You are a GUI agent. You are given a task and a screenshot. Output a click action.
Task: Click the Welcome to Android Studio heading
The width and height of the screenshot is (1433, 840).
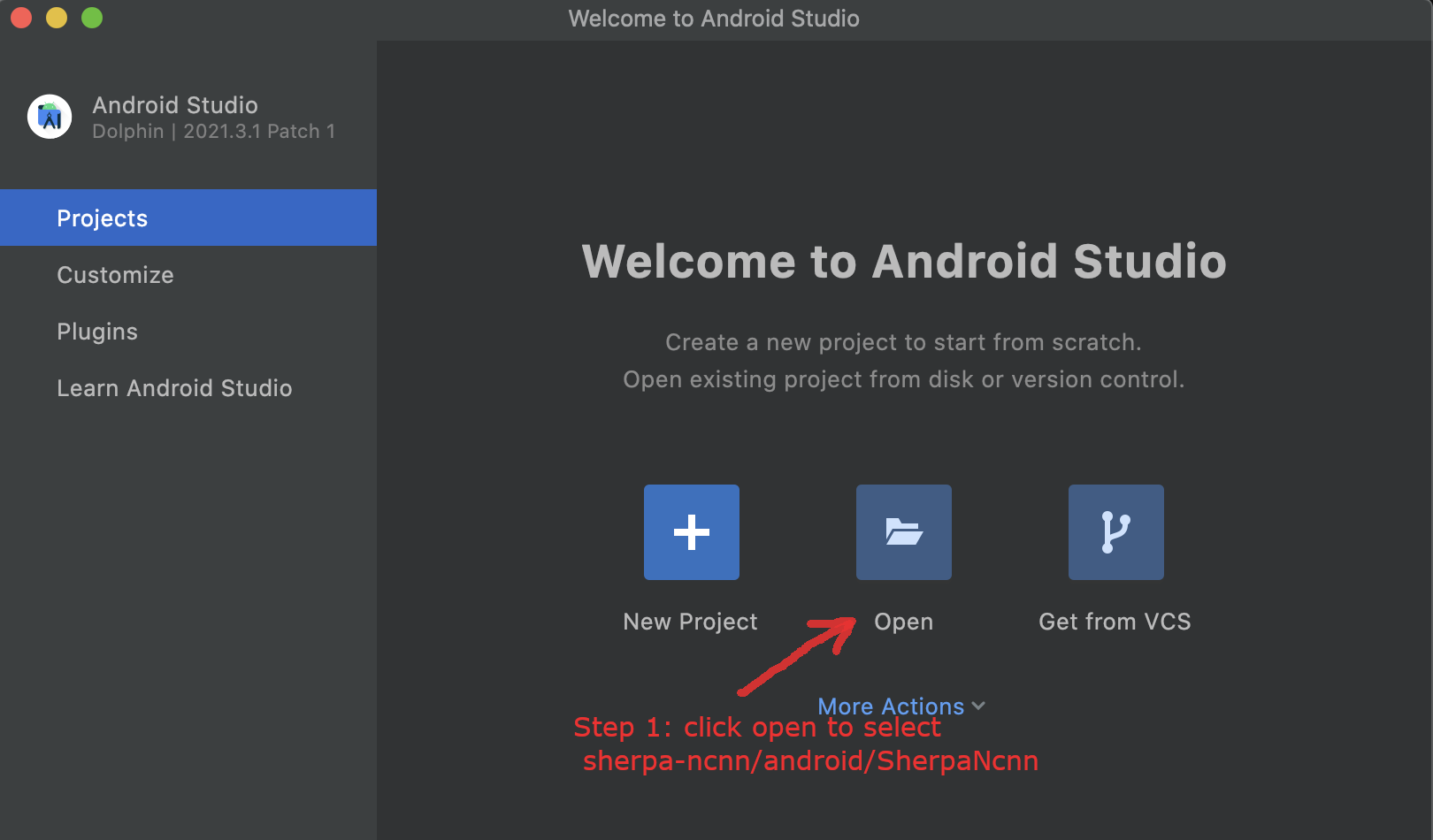click(904, 261)
